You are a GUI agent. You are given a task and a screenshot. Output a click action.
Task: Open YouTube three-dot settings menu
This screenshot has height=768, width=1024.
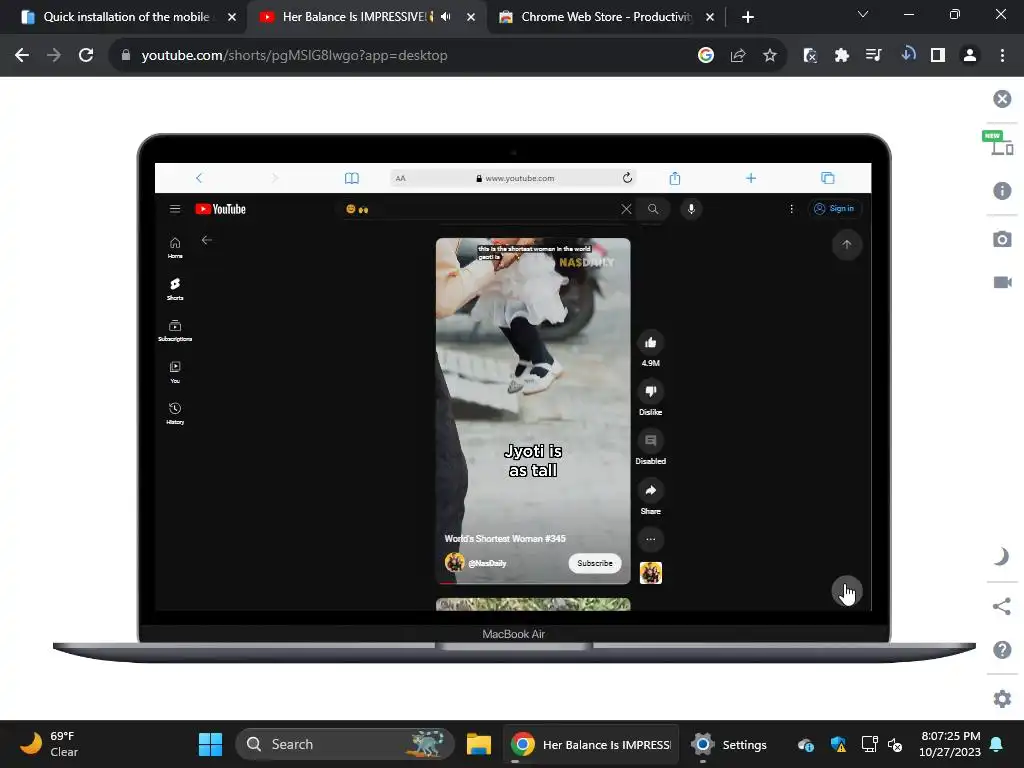[x=792, y=209]
